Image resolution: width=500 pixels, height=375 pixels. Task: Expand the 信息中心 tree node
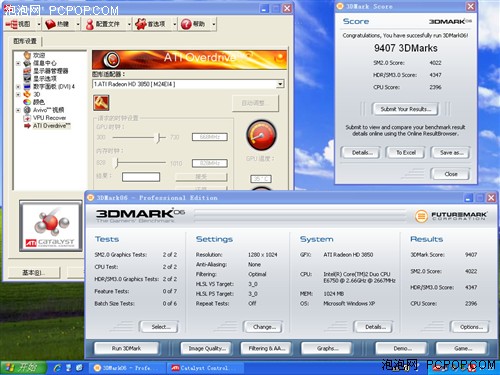point(18,63)
